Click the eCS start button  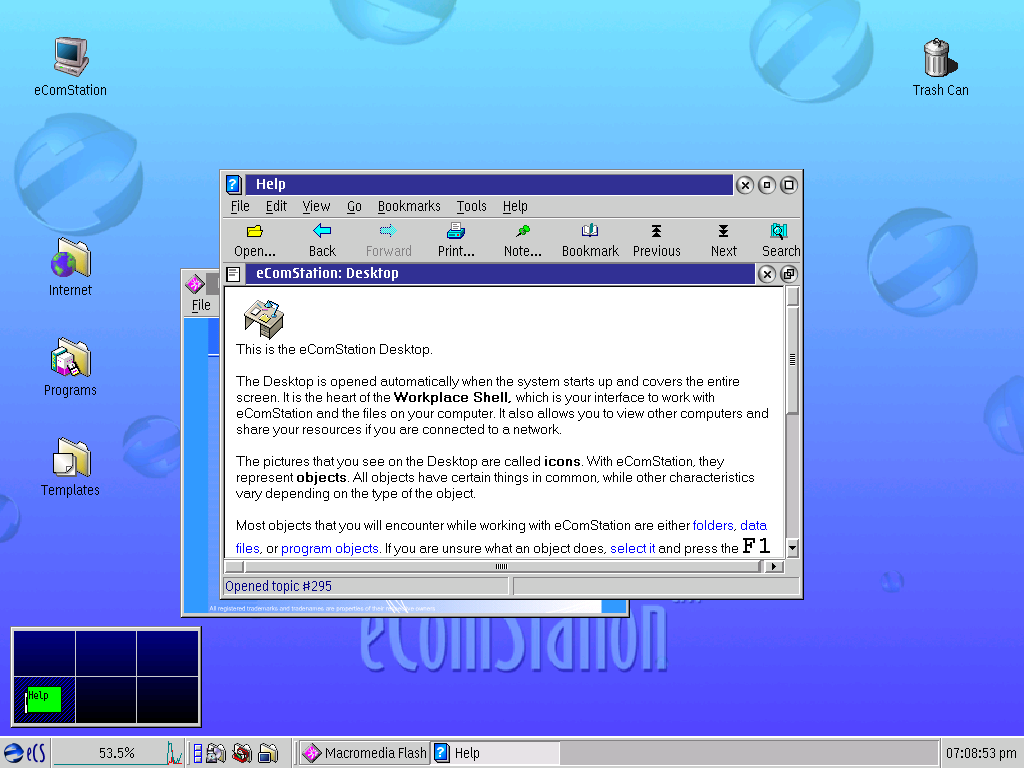click(x=25, y=753)
